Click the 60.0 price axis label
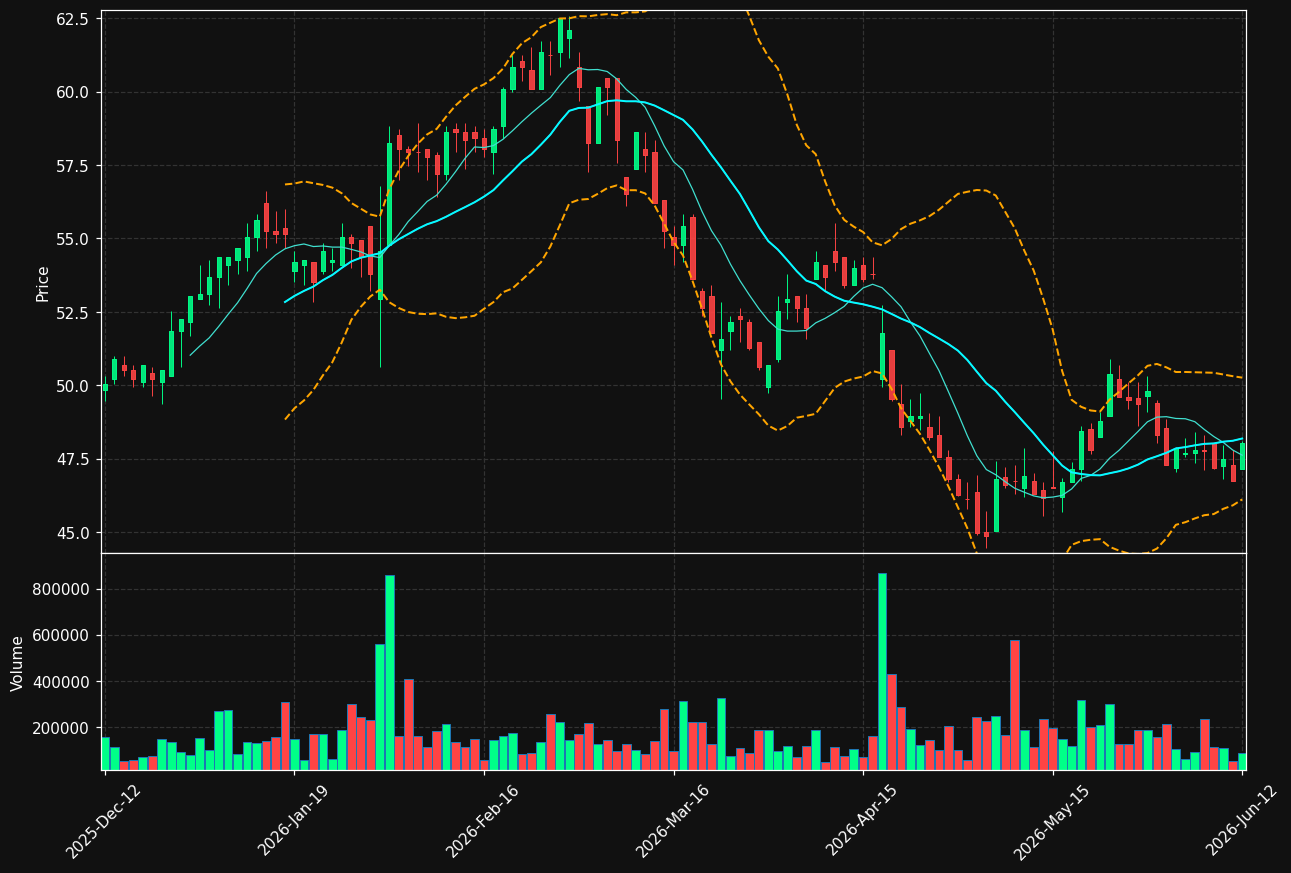 pyautogui.click(x=73, y=92)
